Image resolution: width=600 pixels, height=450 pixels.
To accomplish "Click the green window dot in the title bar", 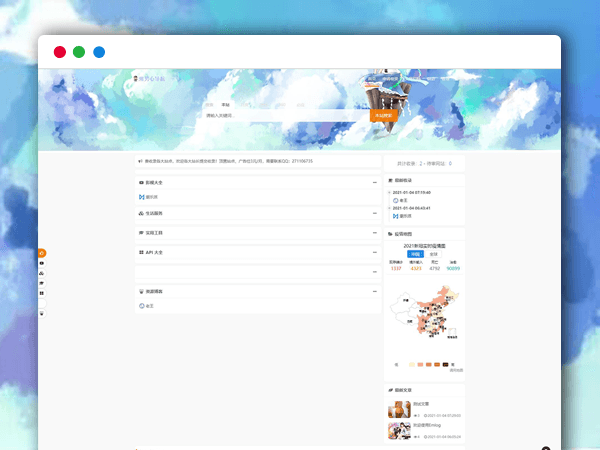I will [x=79, y=52].
